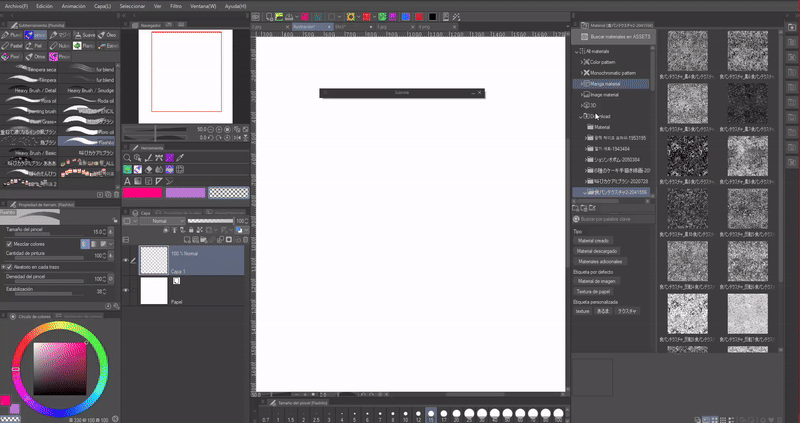Select the pink main color swatch
800x423 pixels.
tap(142, 192)
